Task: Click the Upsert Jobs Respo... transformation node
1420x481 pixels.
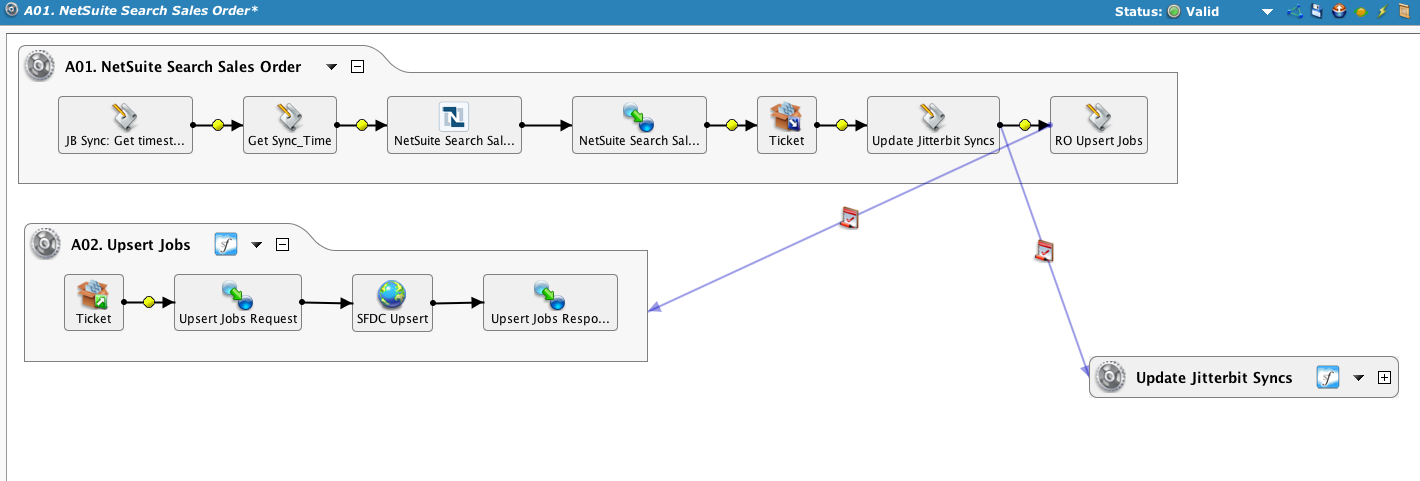Action: coord(550,303)
